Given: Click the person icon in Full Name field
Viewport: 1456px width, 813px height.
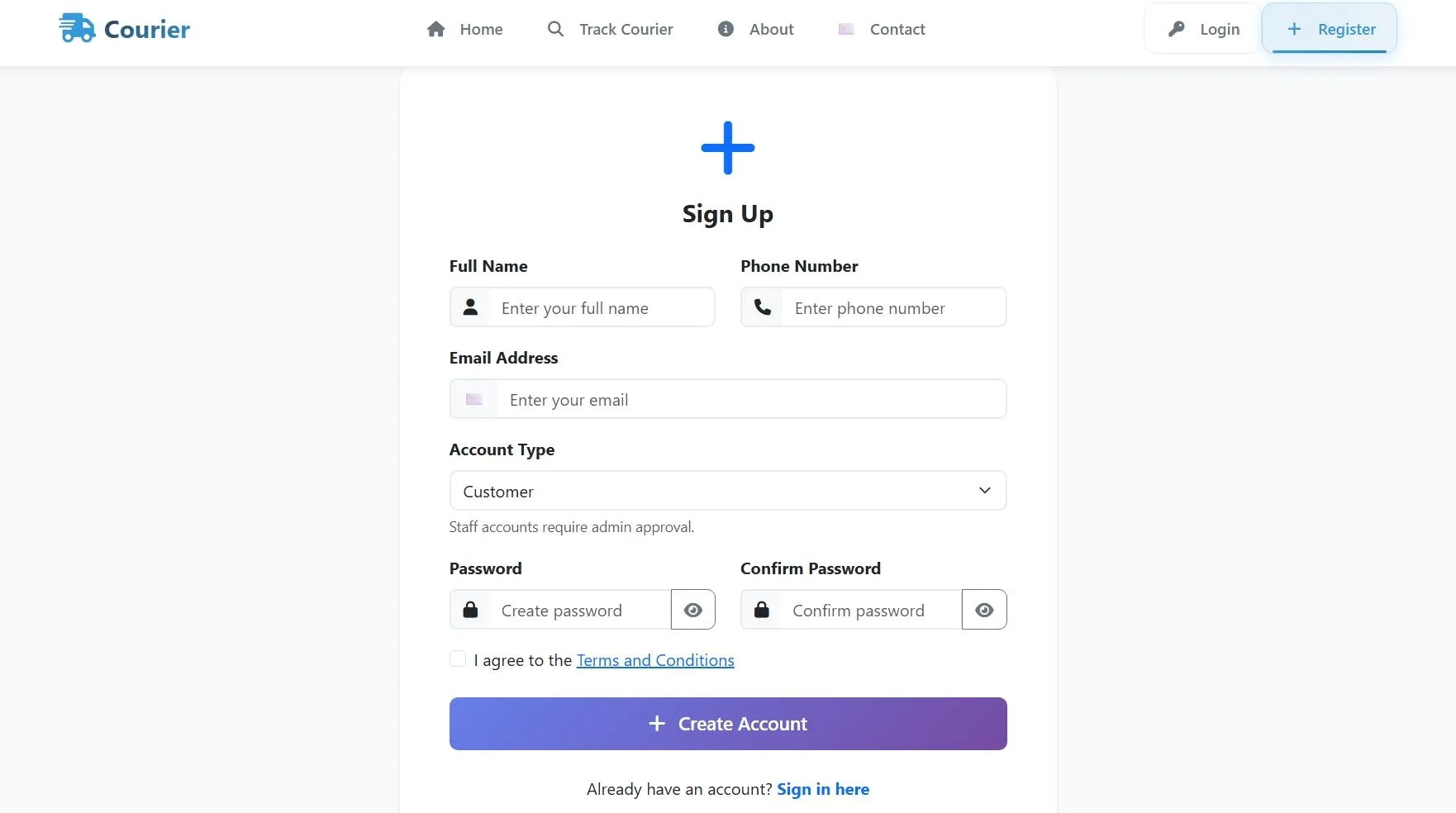Looking at the screenshot, I should 470,307.
